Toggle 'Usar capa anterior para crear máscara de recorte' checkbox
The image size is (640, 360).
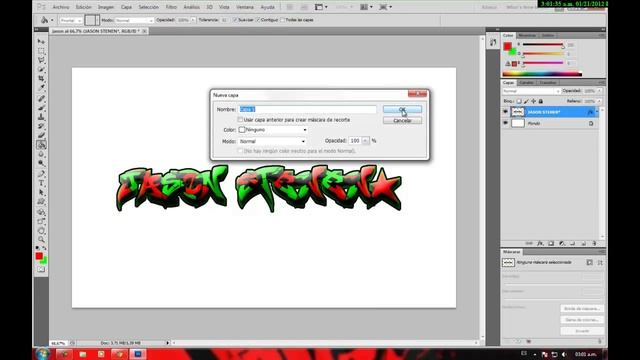[240, 120]
